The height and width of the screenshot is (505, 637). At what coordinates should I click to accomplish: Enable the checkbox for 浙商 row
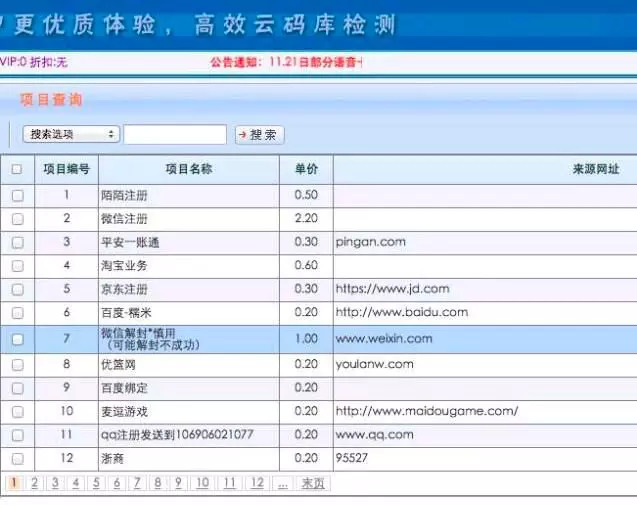pos(17,458)
